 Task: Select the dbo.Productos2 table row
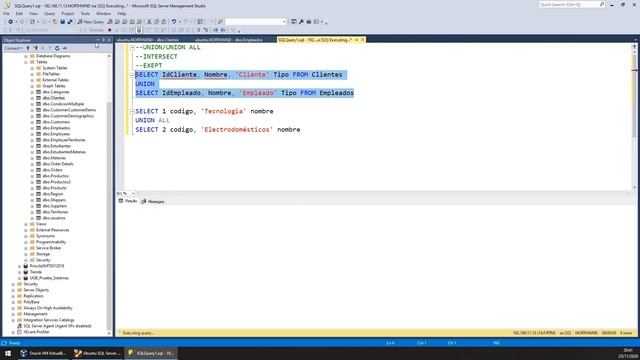coord(56,182)
